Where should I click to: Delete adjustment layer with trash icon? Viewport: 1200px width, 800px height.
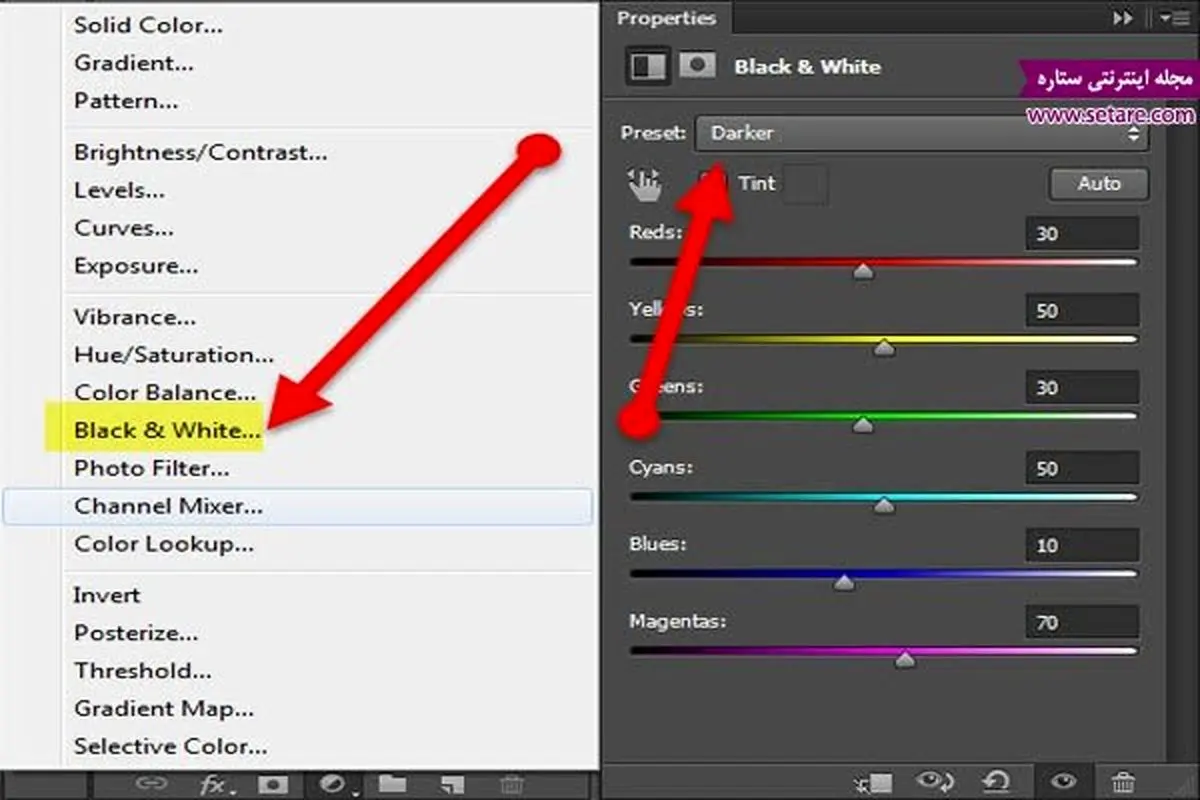coord(1124,782)
